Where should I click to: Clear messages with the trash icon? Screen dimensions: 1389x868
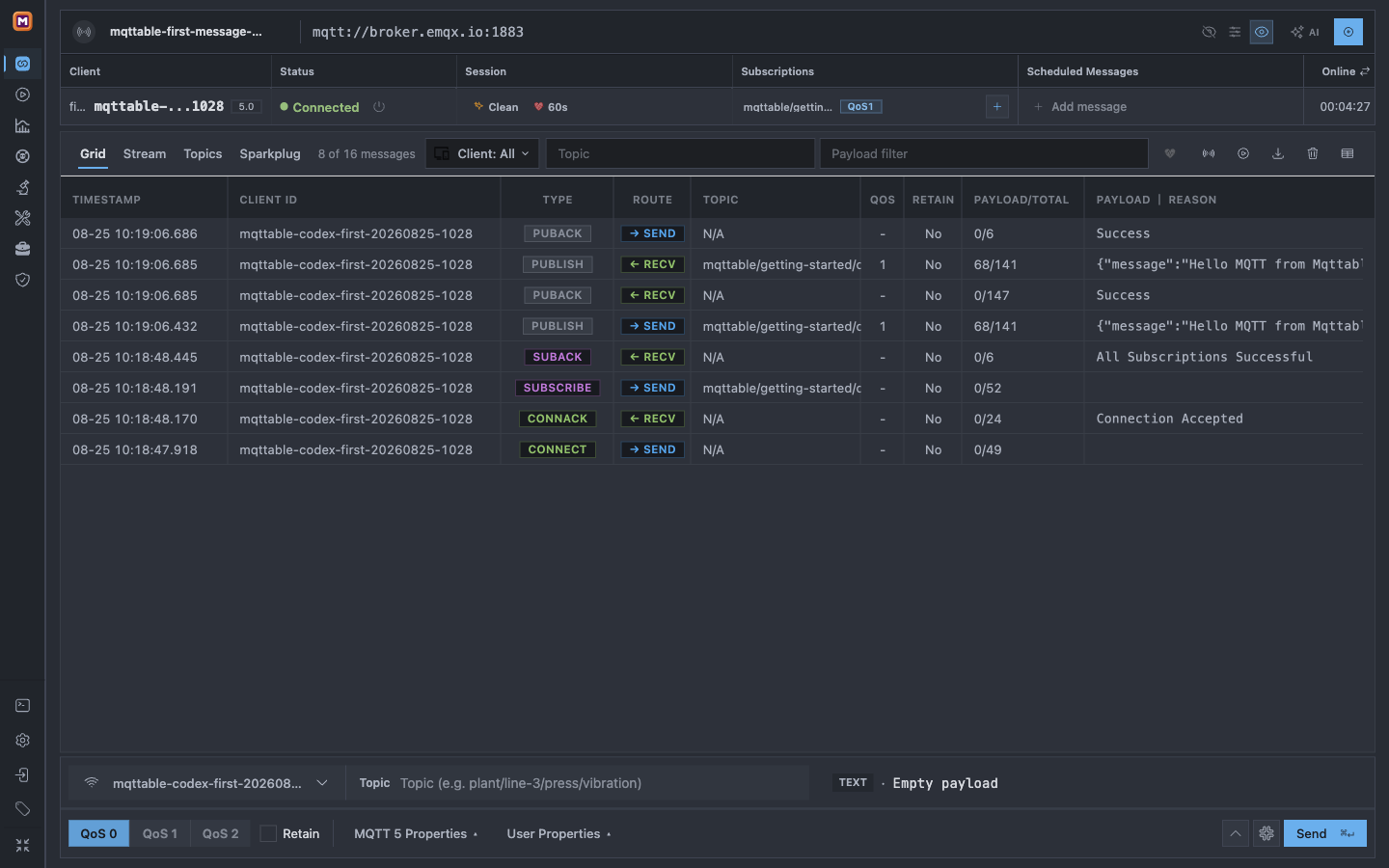tap(1313, 153)
